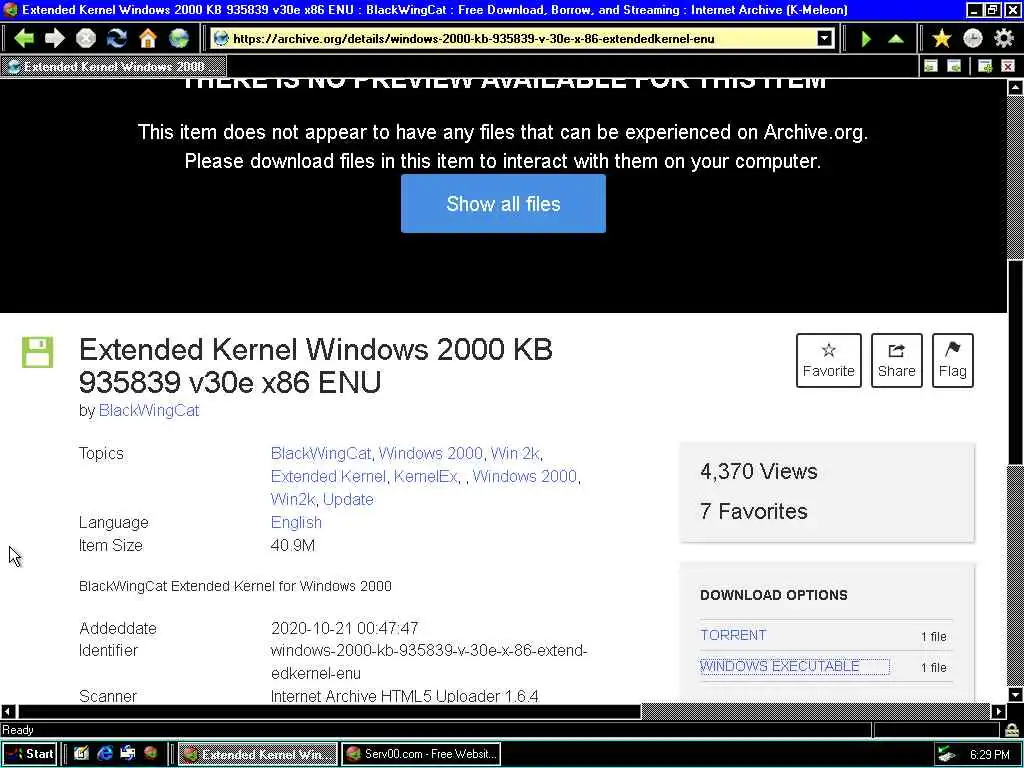Click the 7 Favorites text
Image resolution: width=1024 pixels, height=768 pixels.
[x=754, y=511]
